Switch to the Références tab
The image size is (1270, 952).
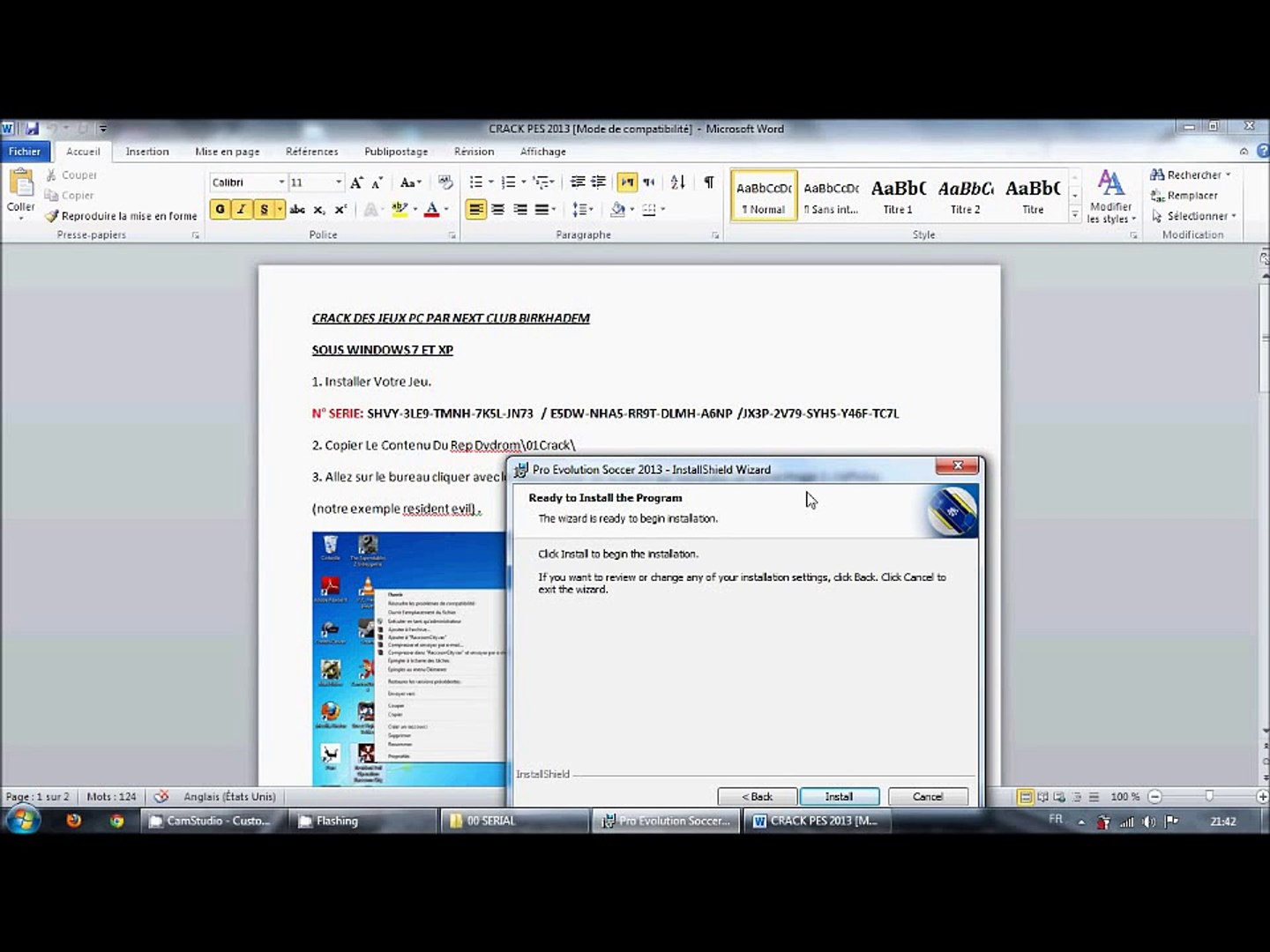click(311, 152)
